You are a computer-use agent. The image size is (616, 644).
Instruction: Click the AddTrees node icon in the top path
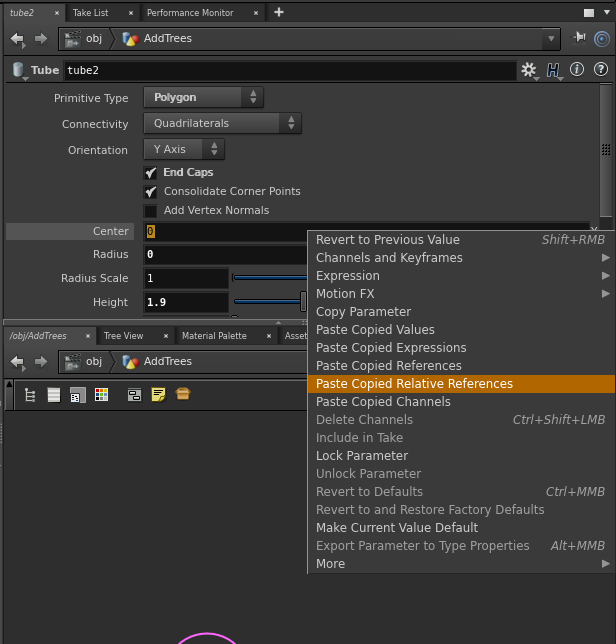[131, 39]
